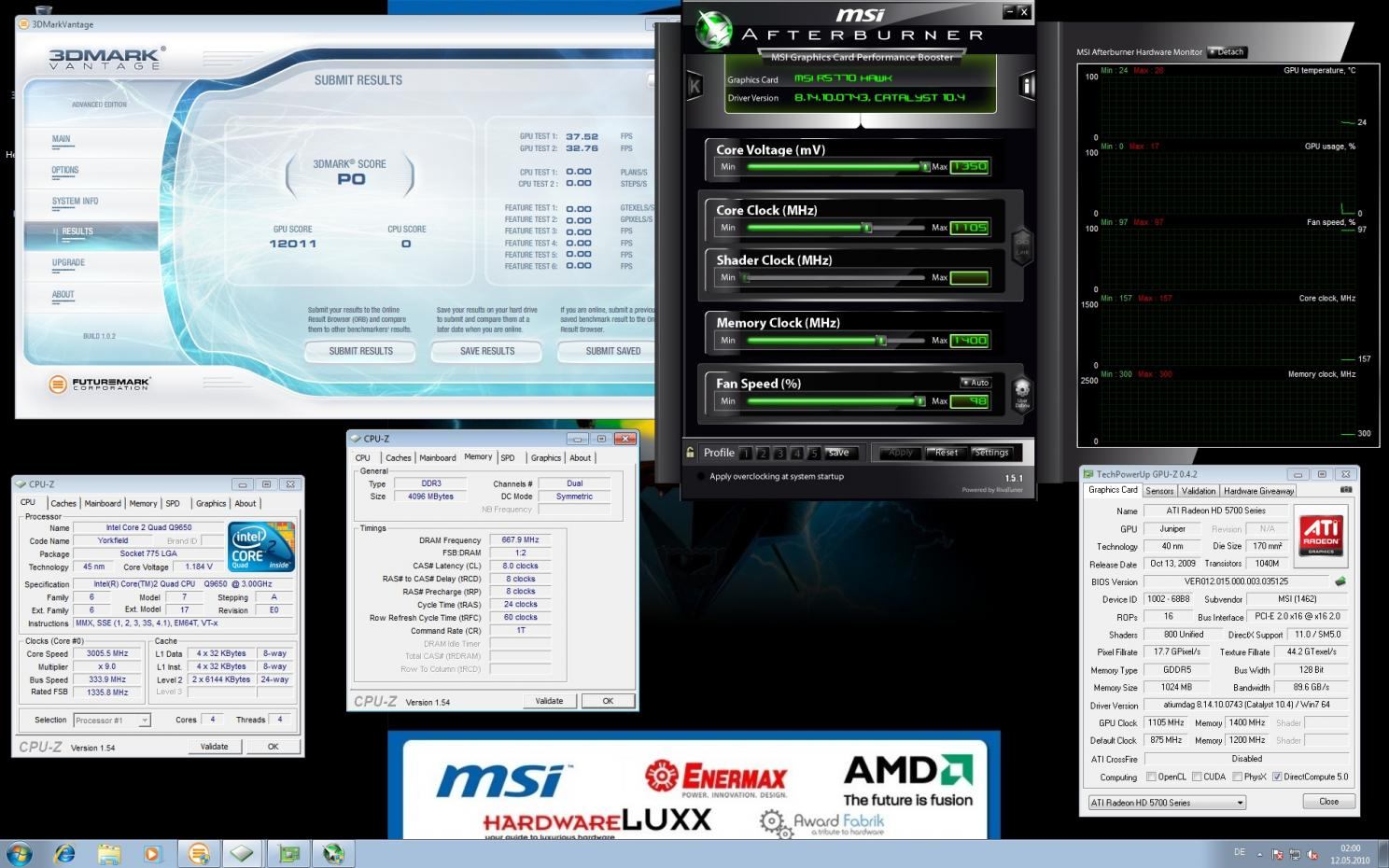The height and width of the screenshot is (868, 1389).
Task: Enable Apply overclocking at system startup
Action: point(701,476)
